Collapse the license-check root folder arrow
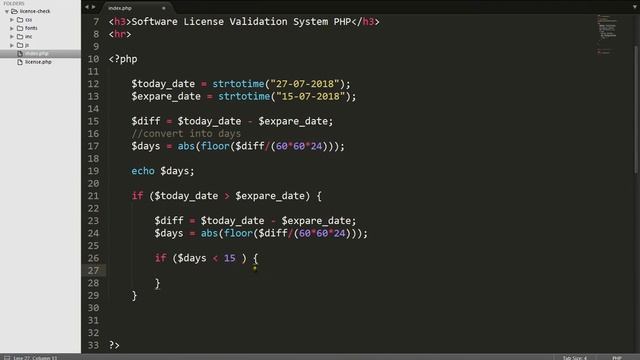 click(x=7, y=11)
